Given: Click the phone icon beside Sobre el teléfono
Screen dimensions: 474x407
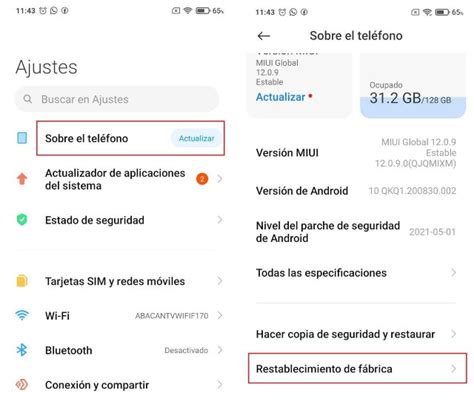Looking at the screenshot, I should point(22,138).
